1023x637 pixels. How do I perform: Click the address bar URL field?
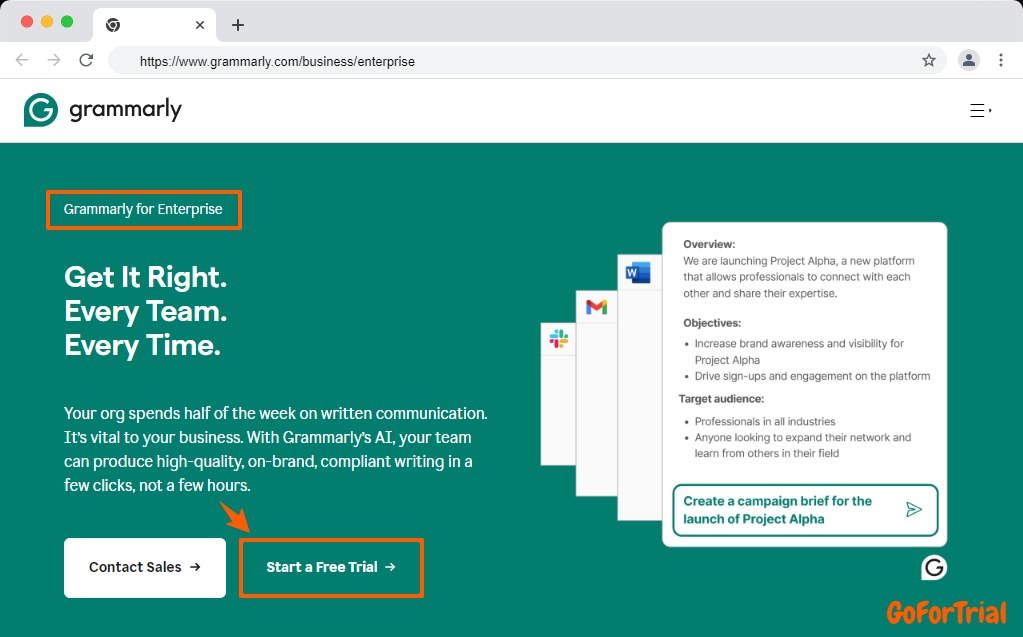coord(527,61)
